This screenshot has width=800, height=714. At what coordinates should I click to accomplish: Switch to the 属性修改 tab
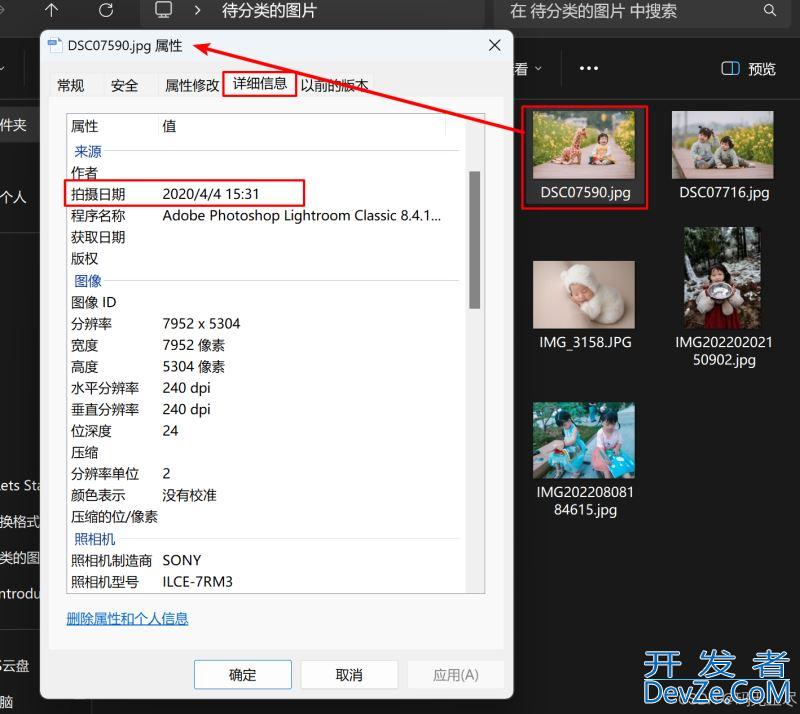click(191, 85)
